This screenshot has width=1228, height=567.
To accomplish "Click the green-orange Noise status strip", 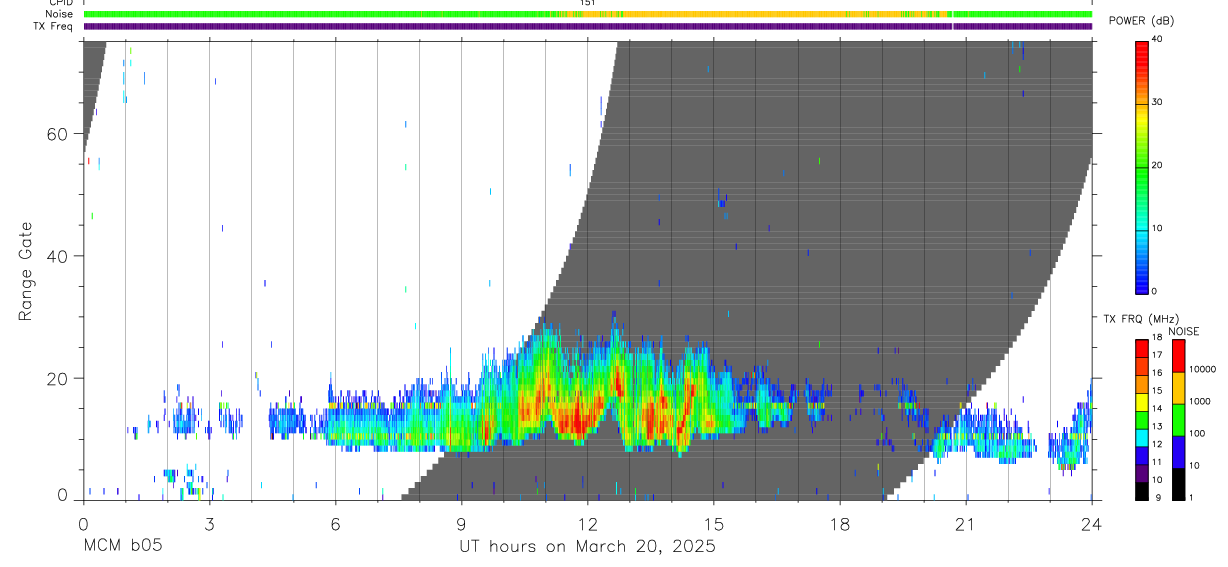I will (x=588, y=14).
